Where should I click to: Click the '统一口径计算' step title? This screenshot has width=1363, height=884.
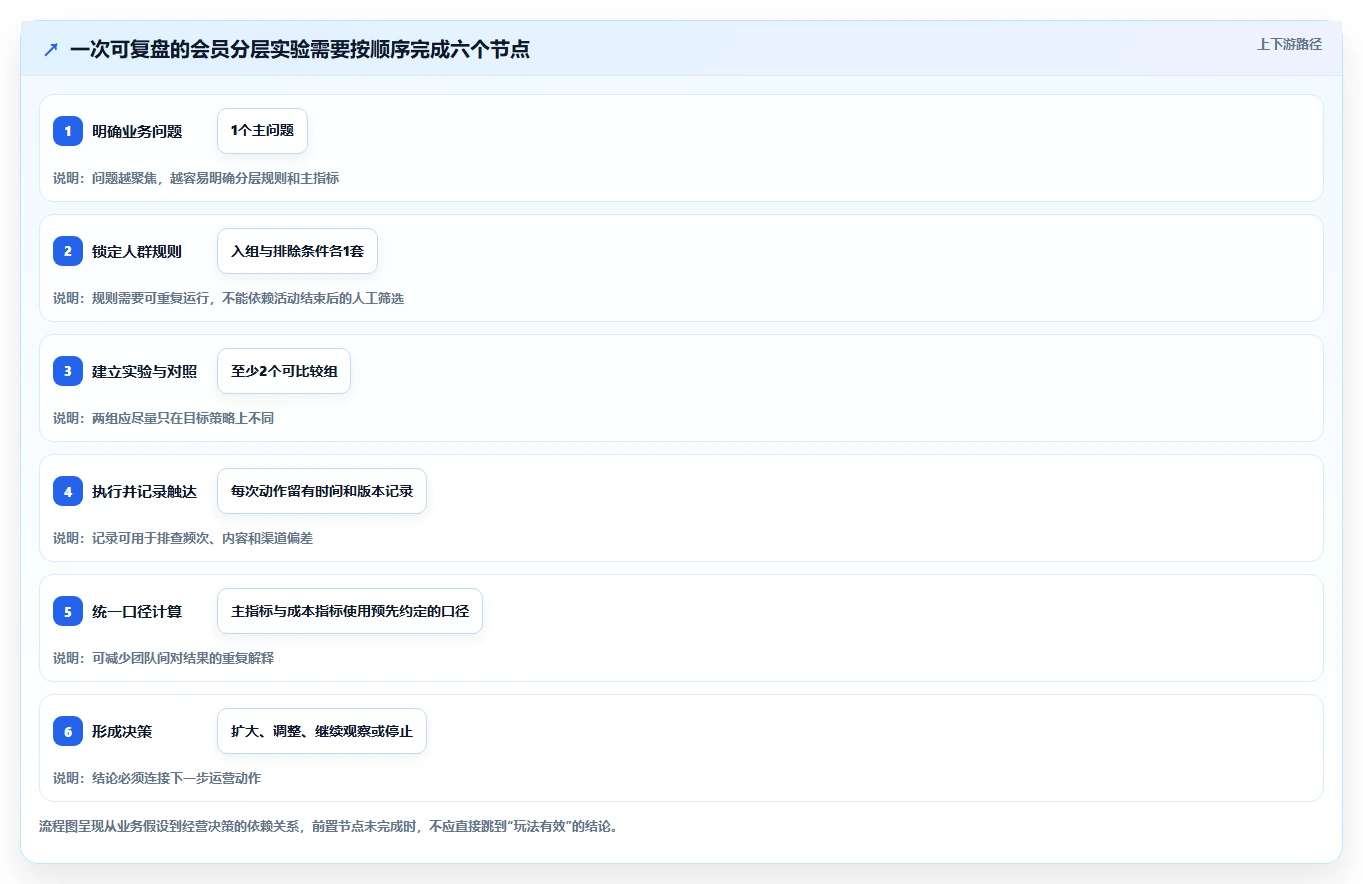pos(137,611)
